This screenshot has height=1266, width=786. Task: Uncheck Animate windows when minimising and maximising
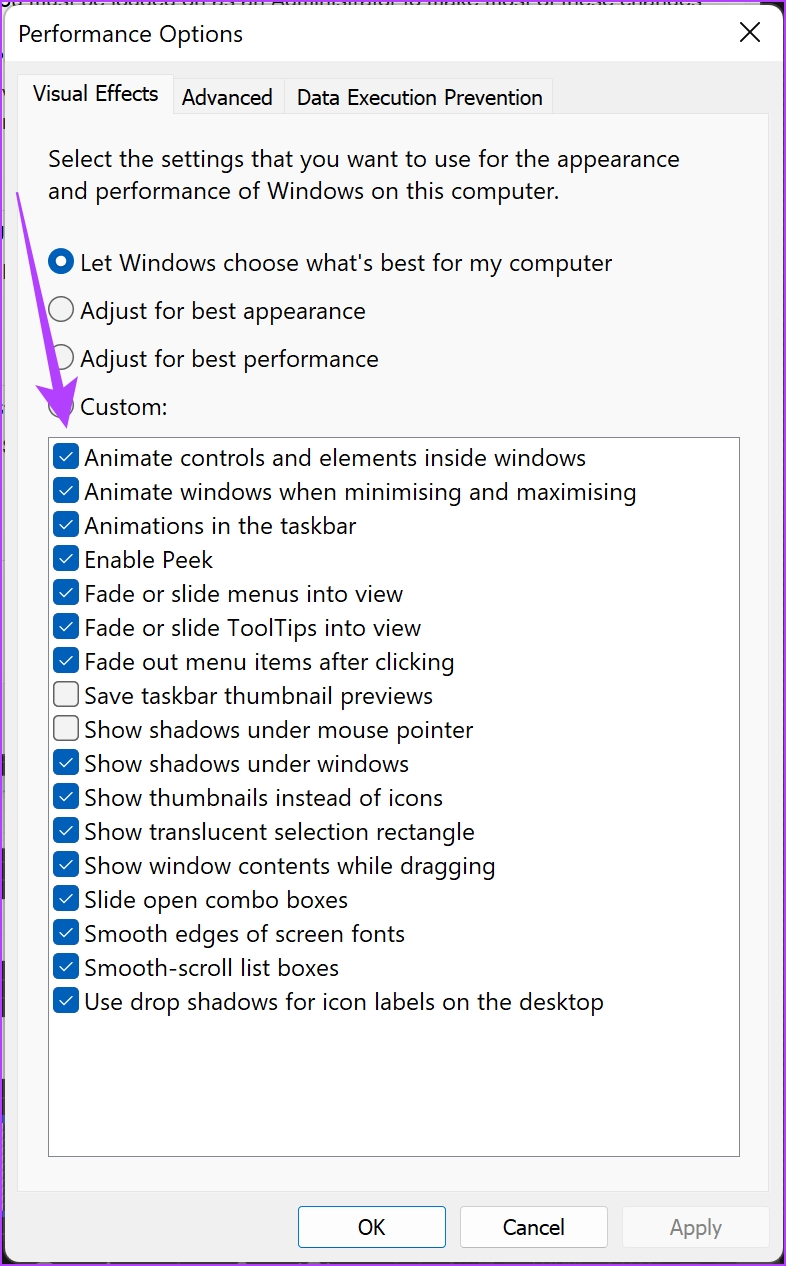(x=66, y=492)
